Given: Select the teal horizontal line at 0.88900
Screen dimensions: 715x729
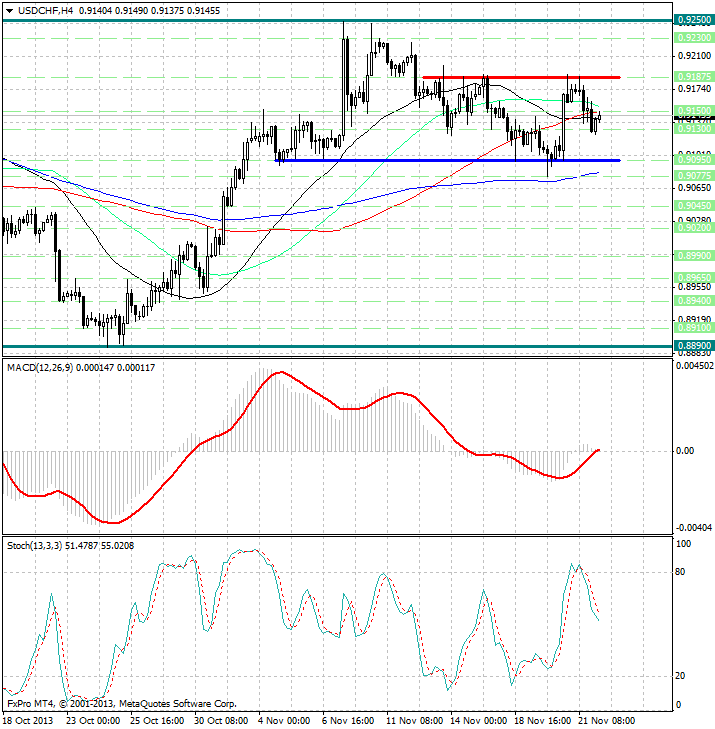Looking at the screenshot, I should 338,346.
